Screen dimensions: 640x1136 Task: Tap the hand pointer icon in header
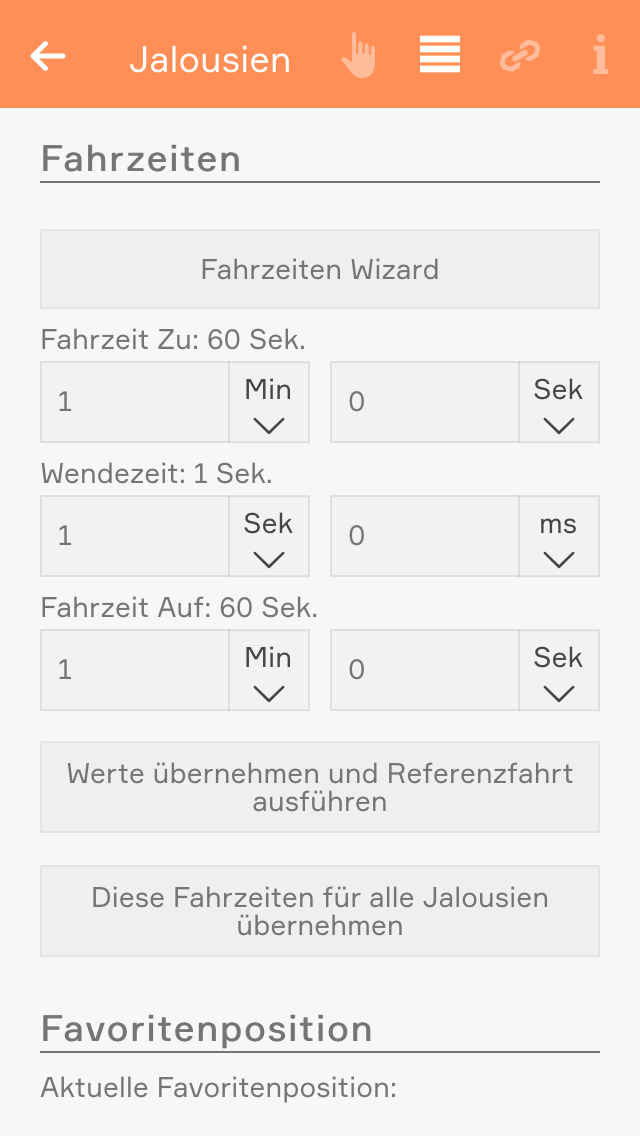[358, 56]
